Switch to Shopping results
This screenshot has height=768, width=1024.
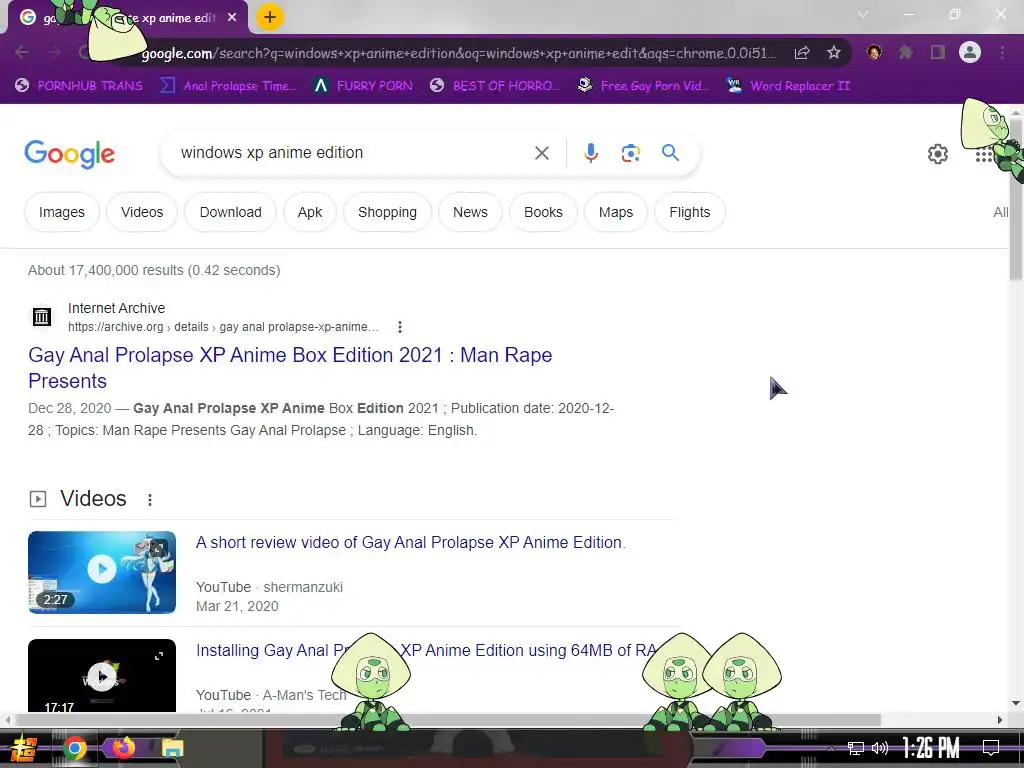point(387,212)
